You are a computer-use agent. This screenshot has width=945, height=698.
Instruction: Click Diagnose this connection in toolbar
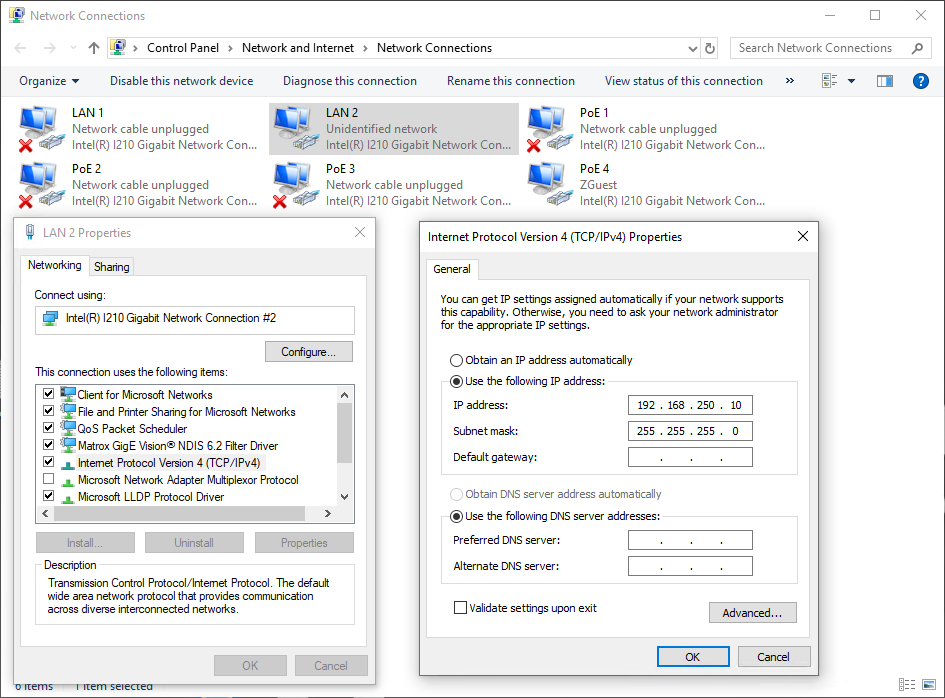tap(349, 81)
